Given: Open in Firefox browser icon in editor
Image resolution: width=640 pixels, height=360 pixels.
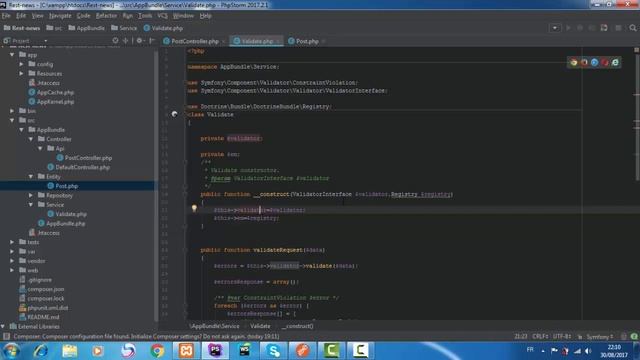Looking at the screenshot, I should coord(584,62).
